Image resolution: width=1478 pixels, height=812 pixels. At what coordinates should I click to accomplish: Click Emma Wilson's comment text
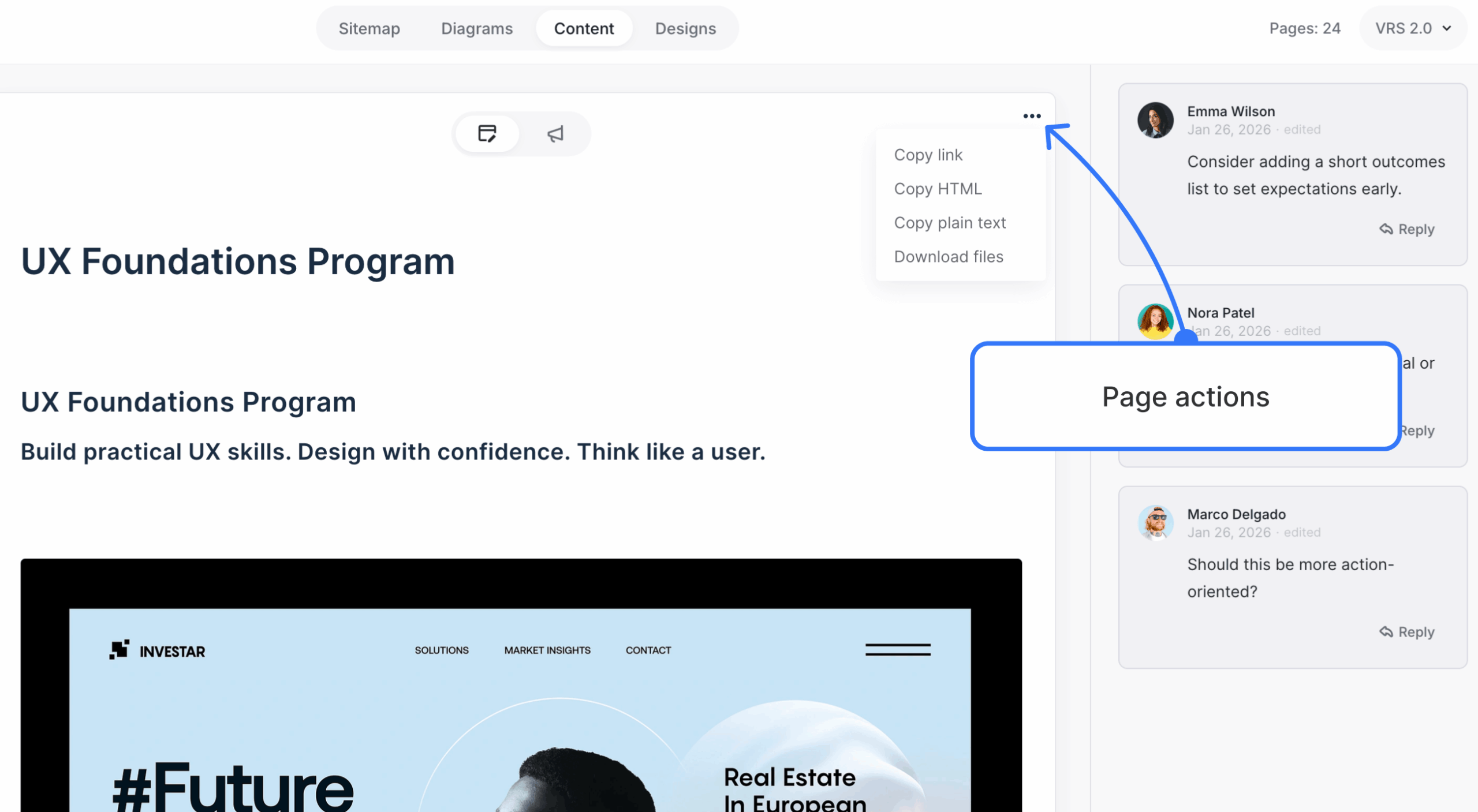tap(1316, 175)
